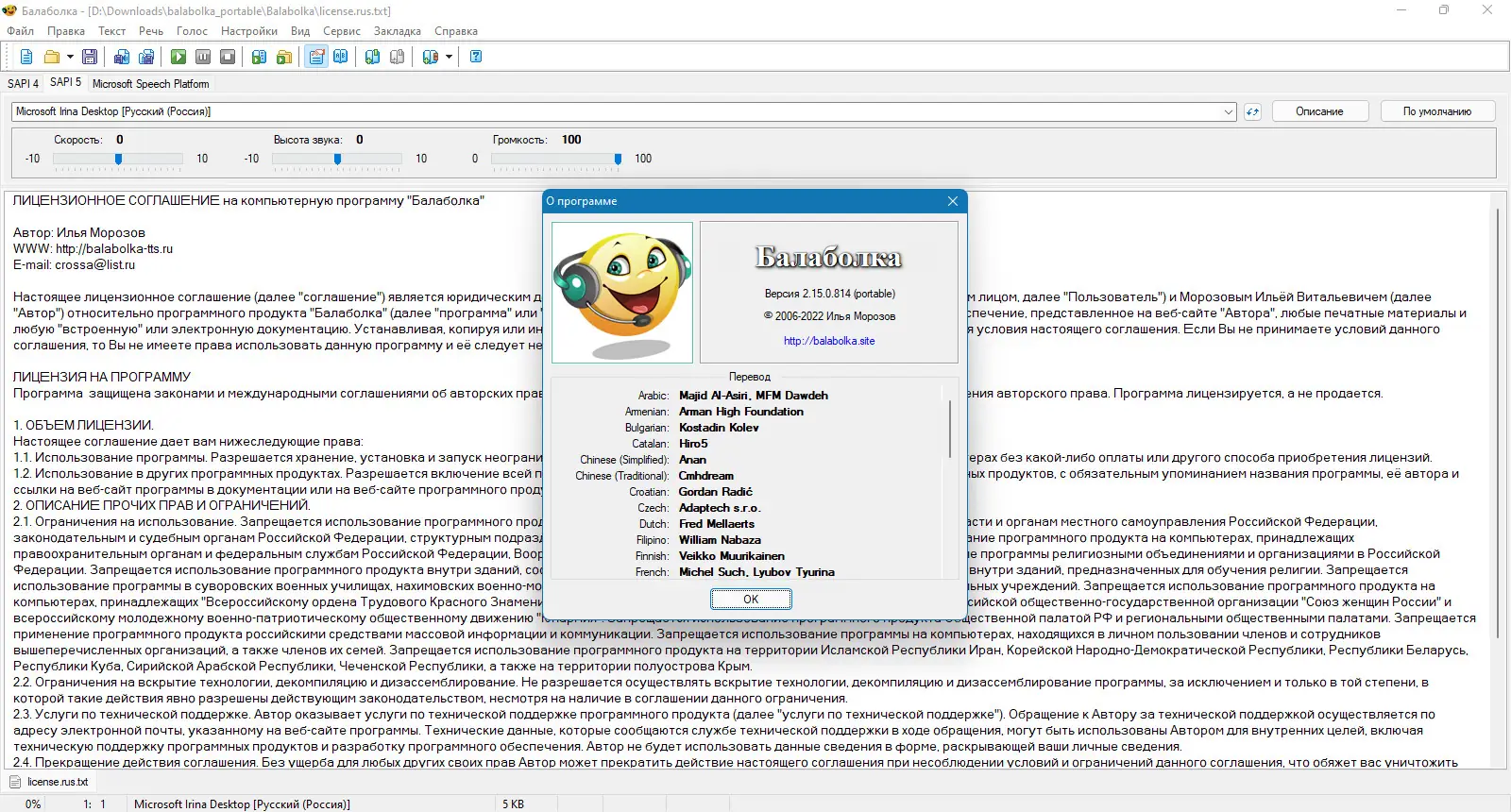Click the Скорость slider handle
Screen dimensions: 1511x812
tap(118, 159)
